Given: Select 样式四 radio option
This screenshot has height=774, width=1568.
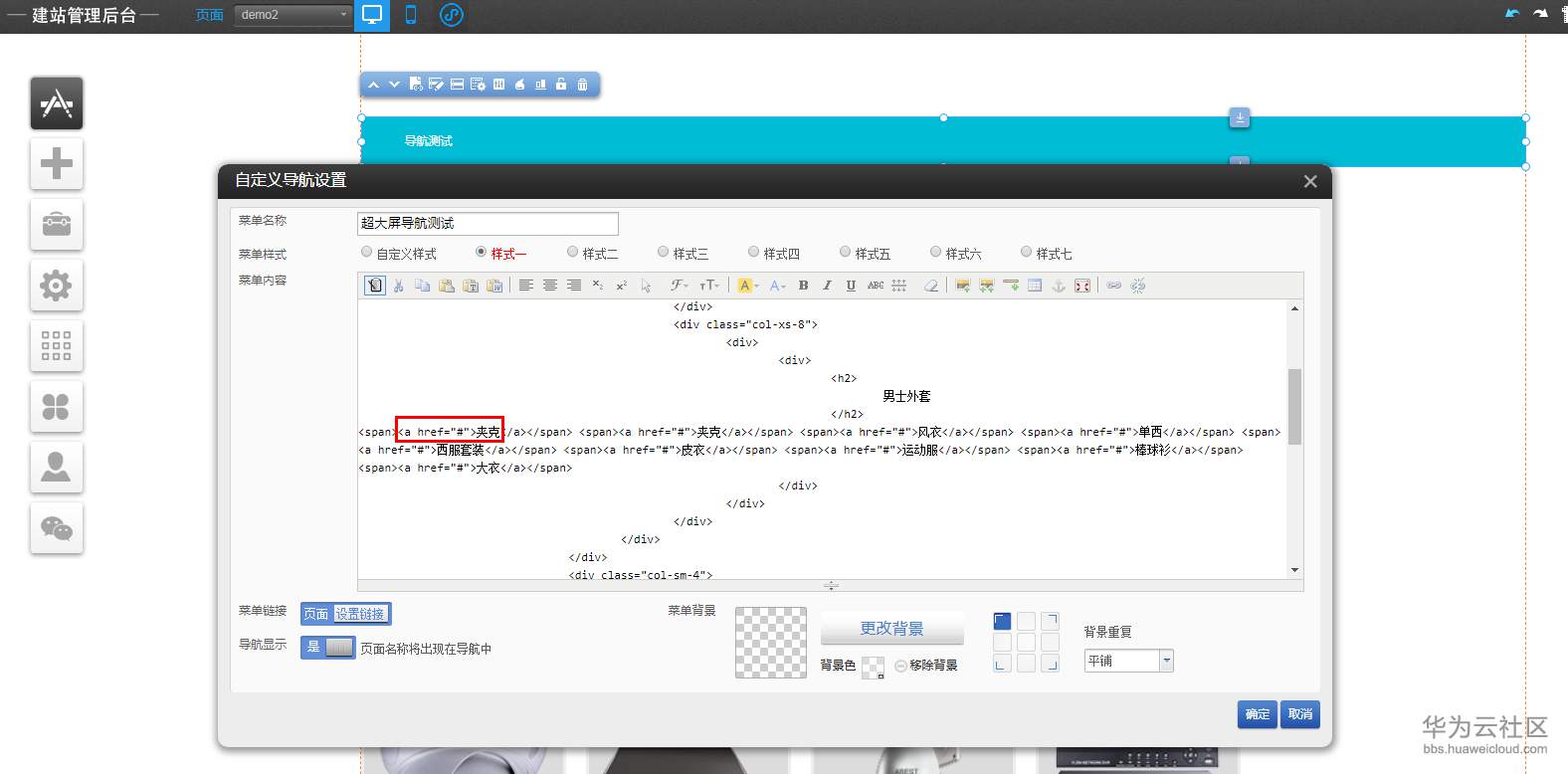Looking at the screenshot, I should [x=753, y=253].
